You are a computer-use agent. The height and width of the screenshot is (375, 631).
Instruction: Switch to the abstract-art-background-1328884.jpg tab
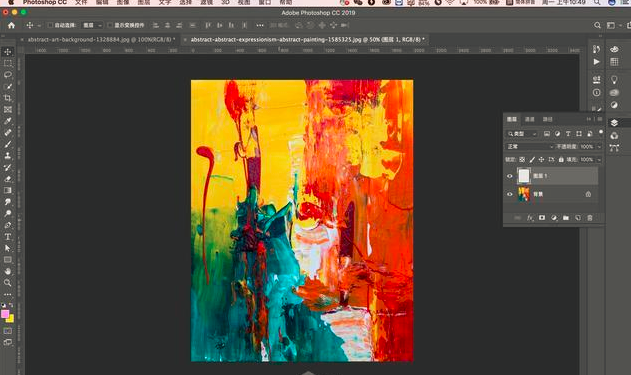pos(99,39)
